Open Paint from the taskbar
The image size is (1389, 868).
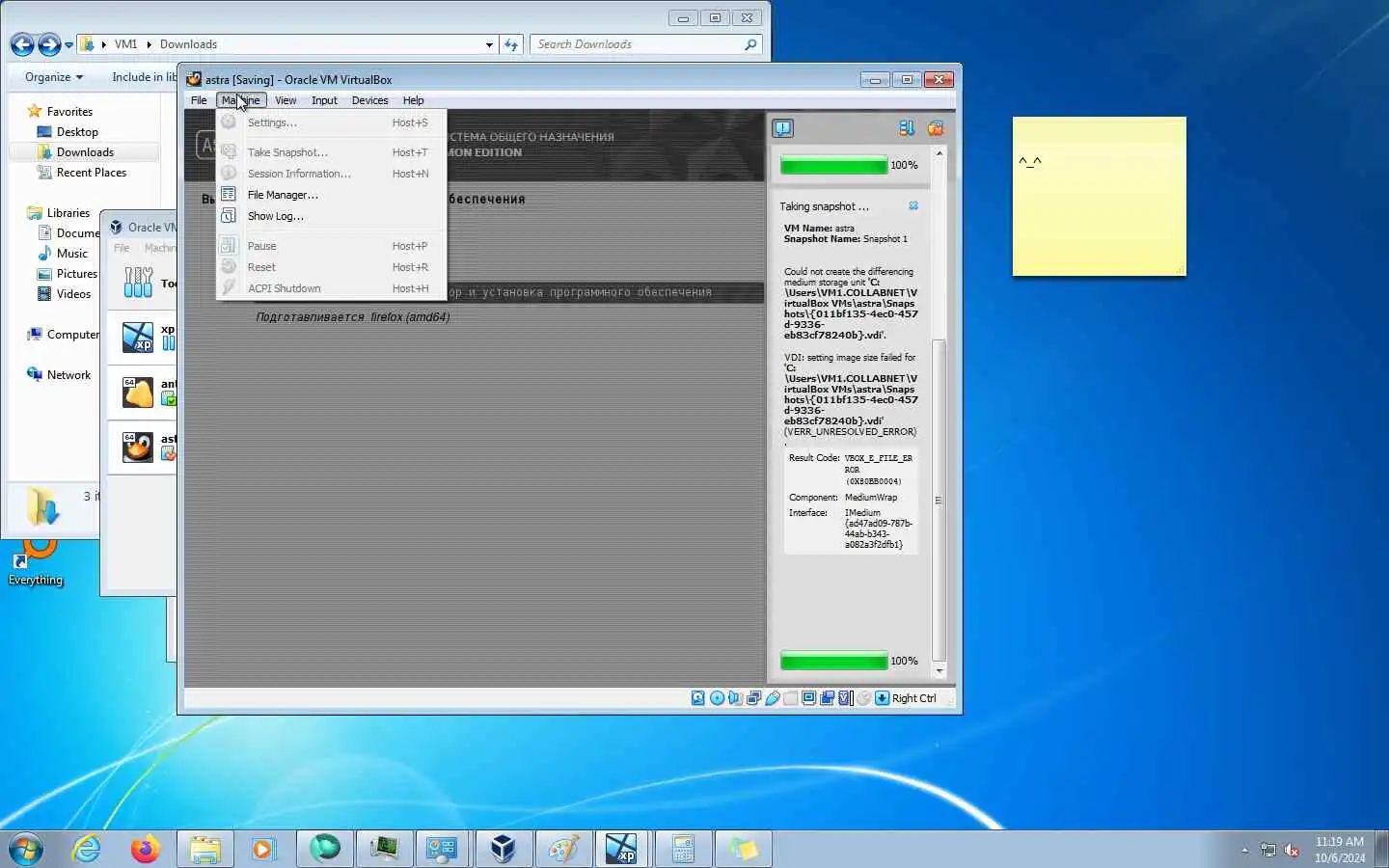tap(563, 849)
